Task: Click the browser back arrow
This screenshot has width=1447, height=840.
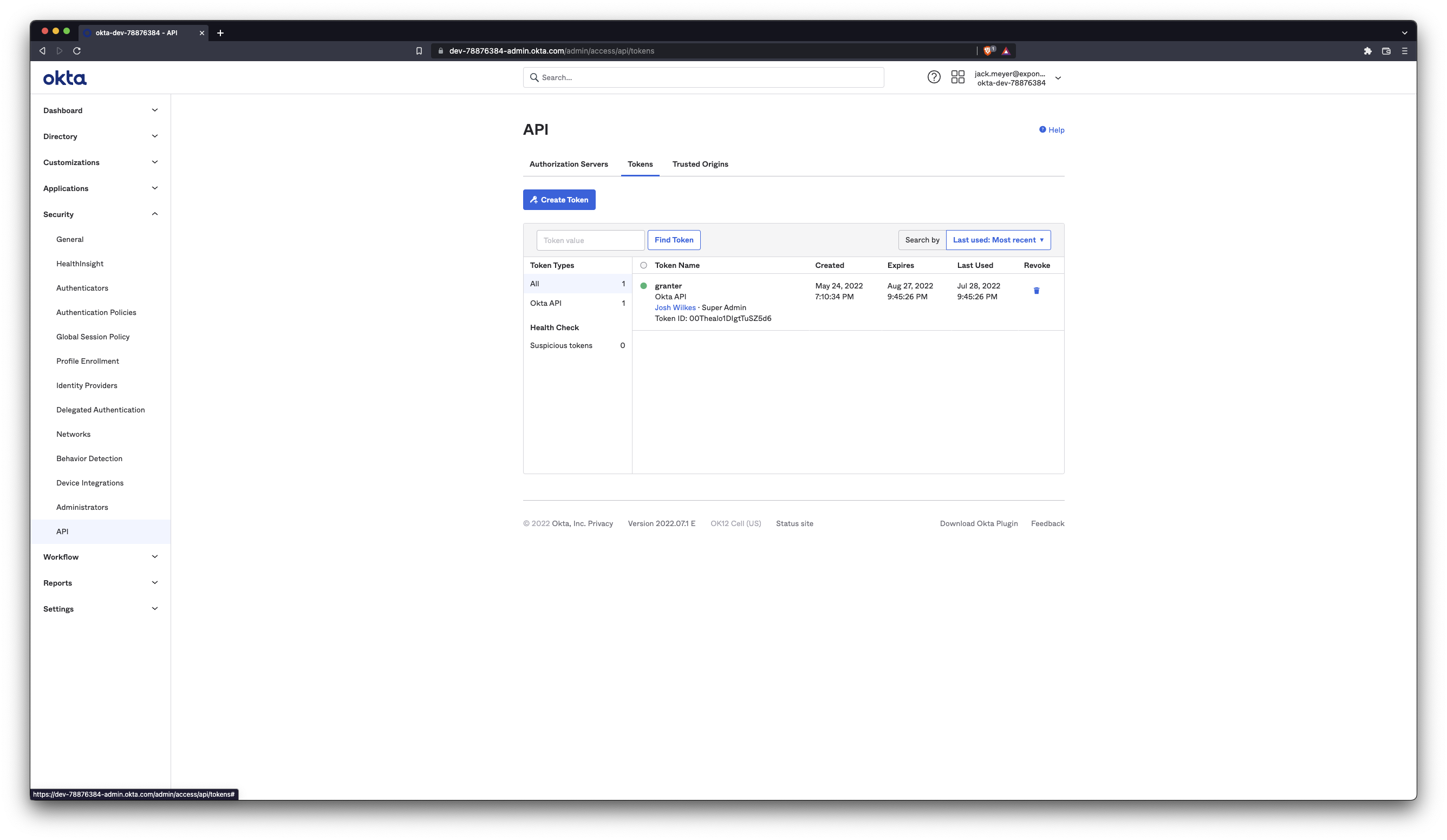Action: pos(42,51)
